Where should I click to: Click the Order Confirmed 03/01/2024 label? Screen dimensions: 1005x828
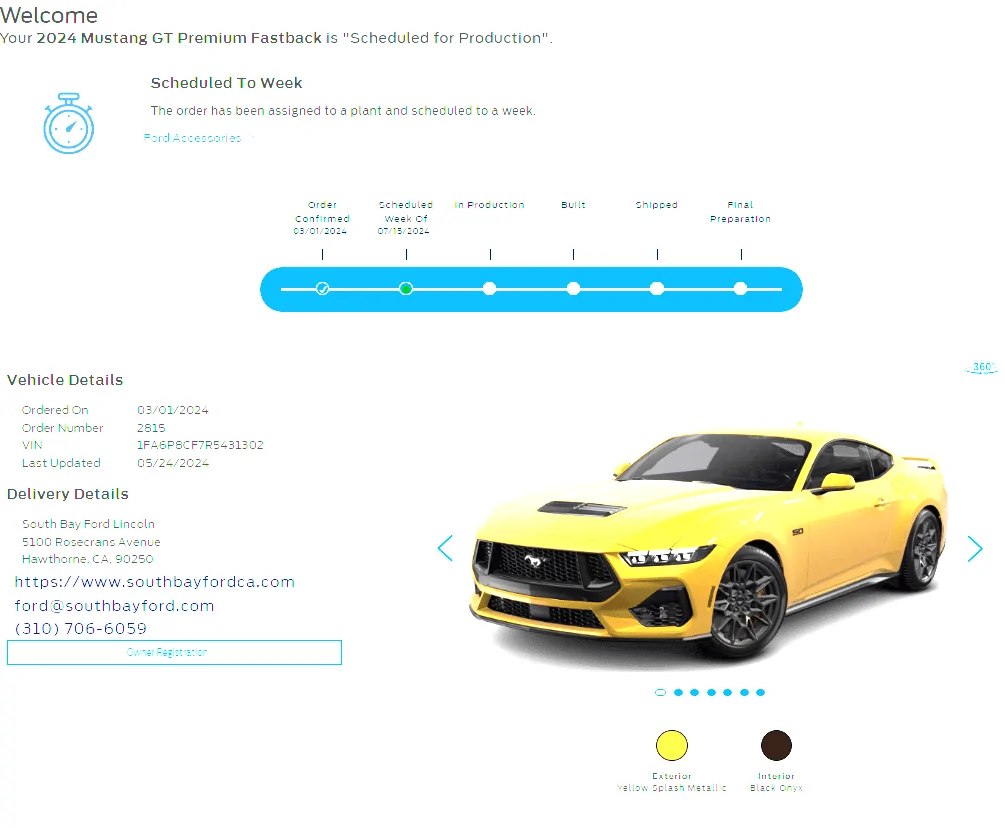[x=322, y=218]
